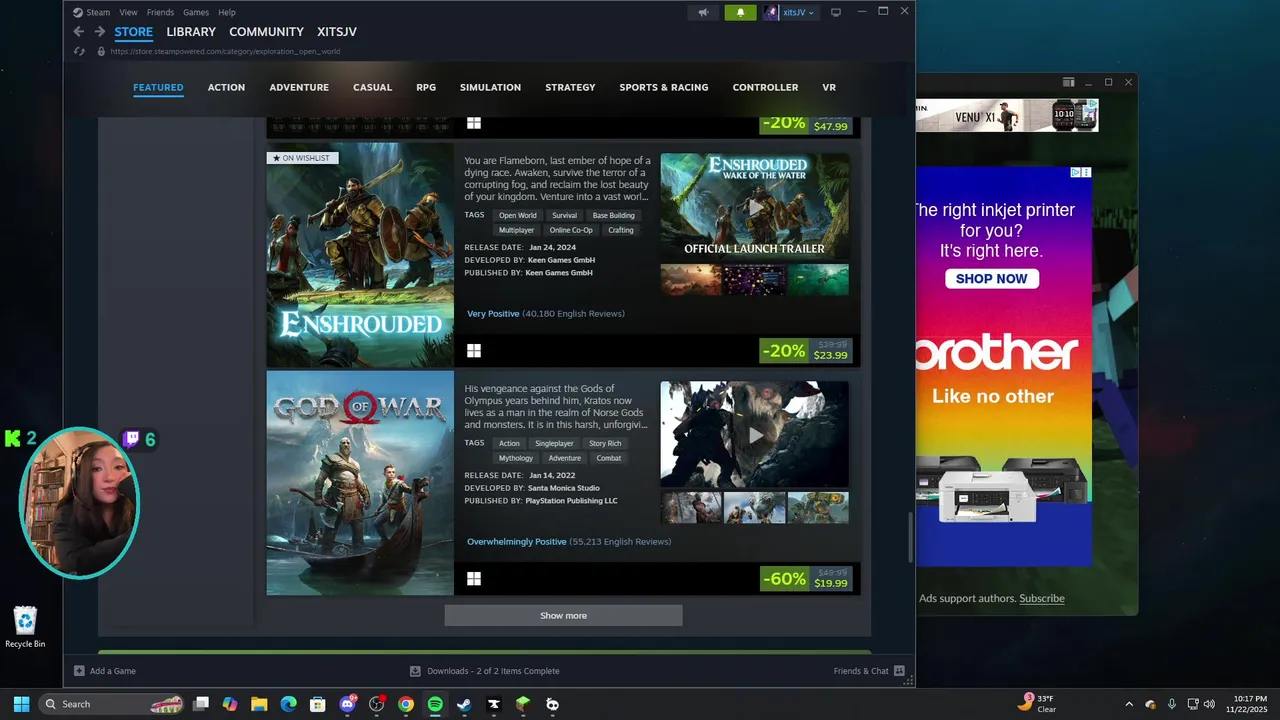Viewport: 1280px width, 720px height.
Task: Click the Subscribe link under the ad
Action: pos(1042,598)
